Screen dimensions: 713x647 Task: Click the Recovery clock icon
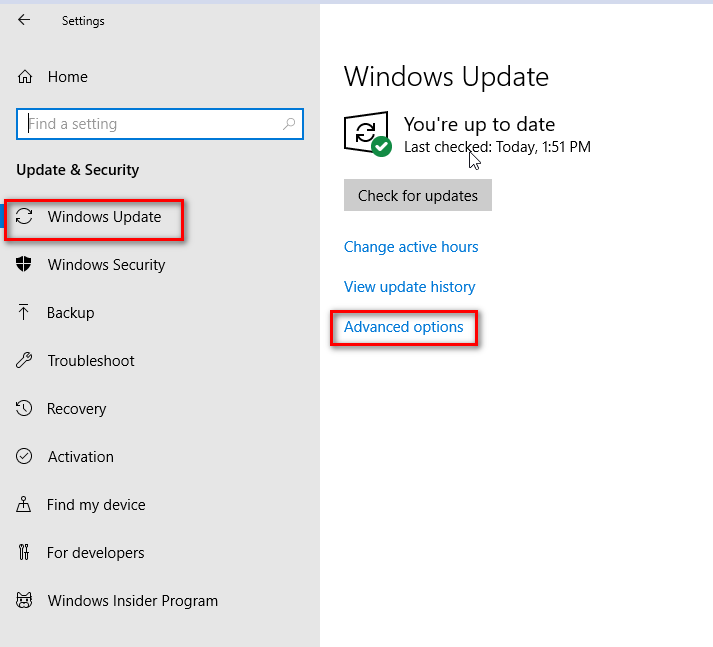24,408
